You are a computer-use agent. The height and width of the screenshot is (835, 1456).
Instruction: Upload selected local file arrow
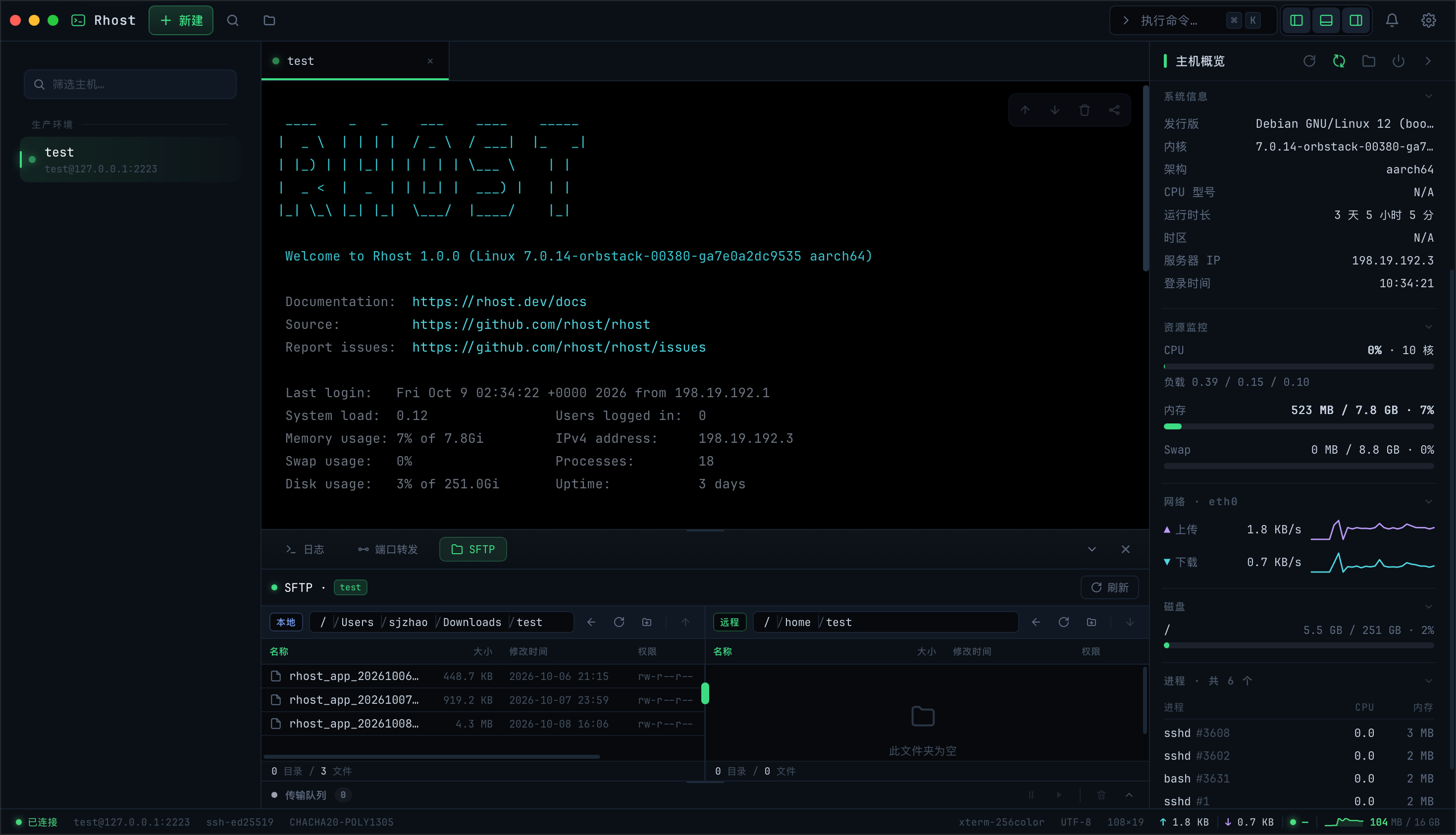pos(685,622)
